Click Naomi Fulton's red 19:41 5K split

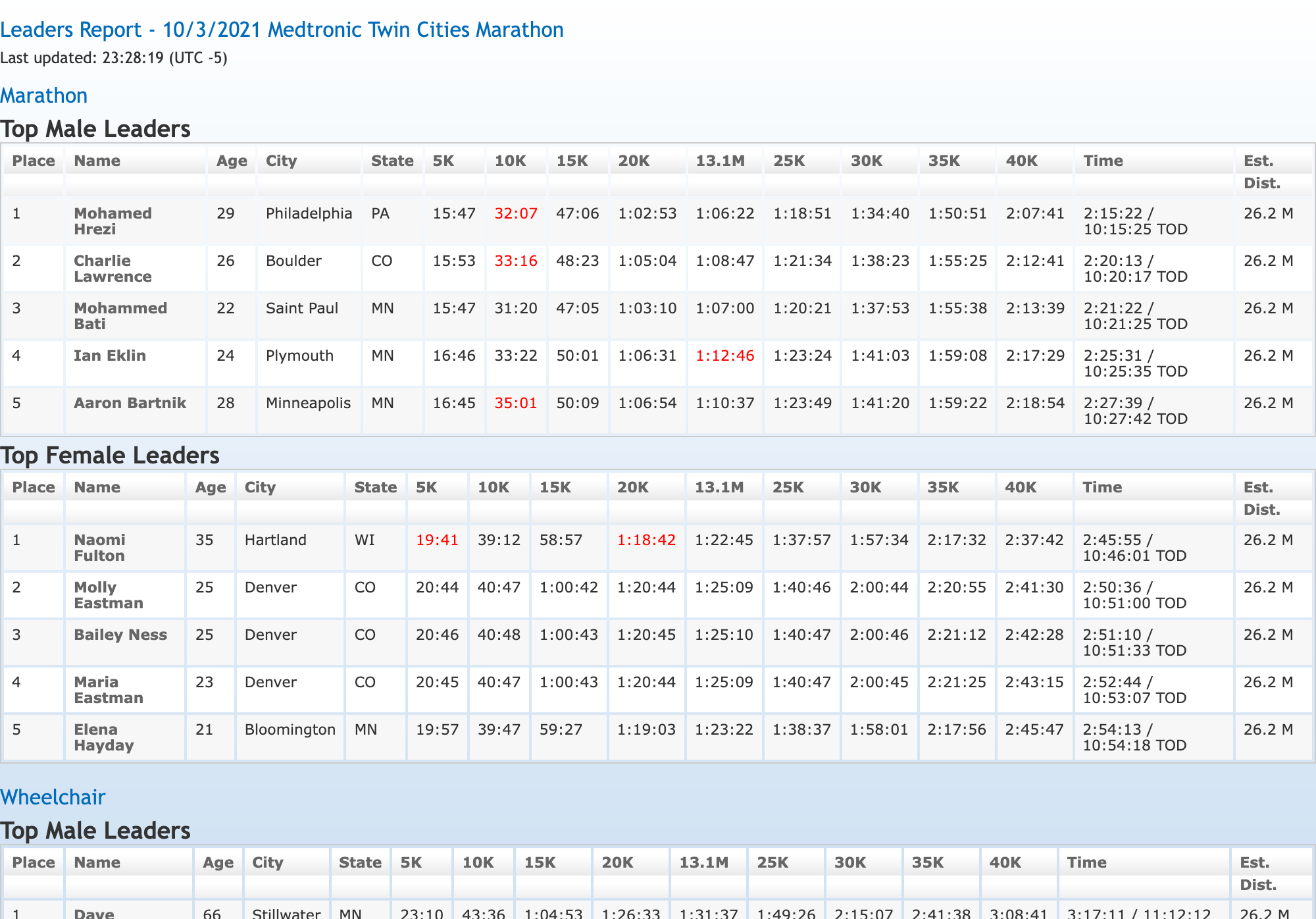pyautogui.click(x=436, y=540)
